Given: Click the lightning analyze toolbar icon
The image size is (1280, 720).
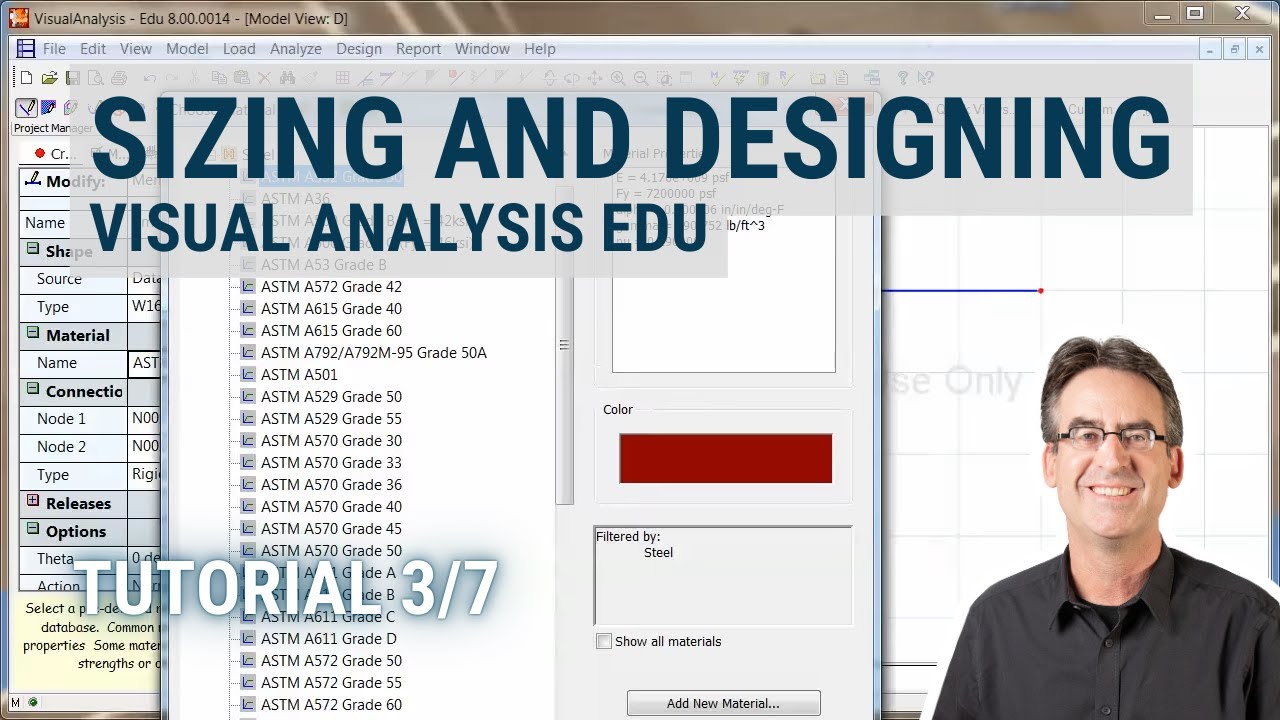Looking at the screenshot, I should tap(740, 78).
